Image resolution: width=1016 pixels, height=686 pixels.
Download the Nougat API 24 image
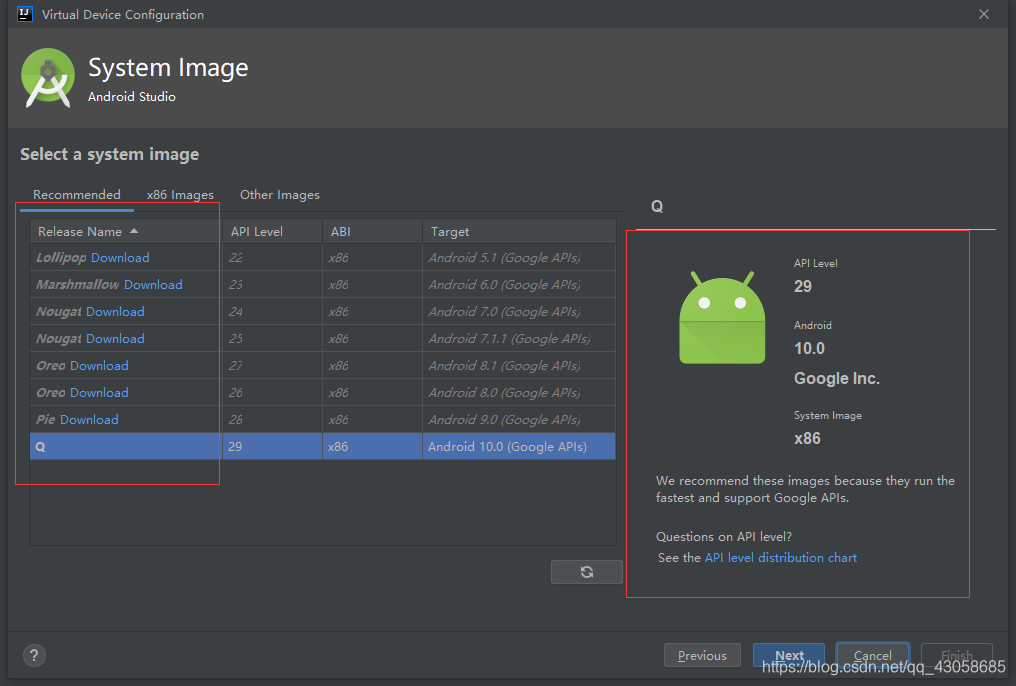(x=115, y=312)
